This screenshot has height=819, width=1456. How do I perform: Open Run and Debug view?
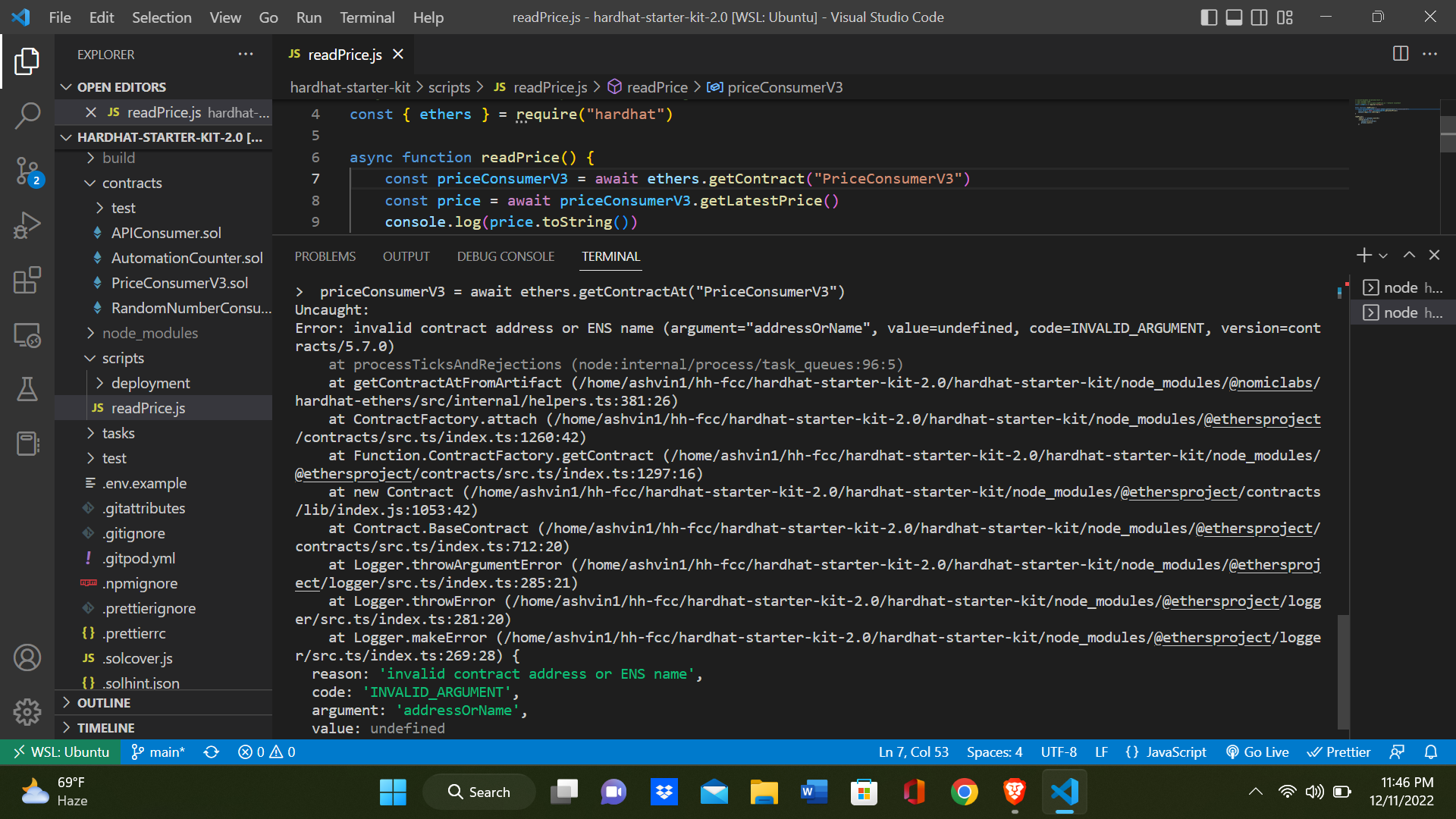tap(27, 225)
